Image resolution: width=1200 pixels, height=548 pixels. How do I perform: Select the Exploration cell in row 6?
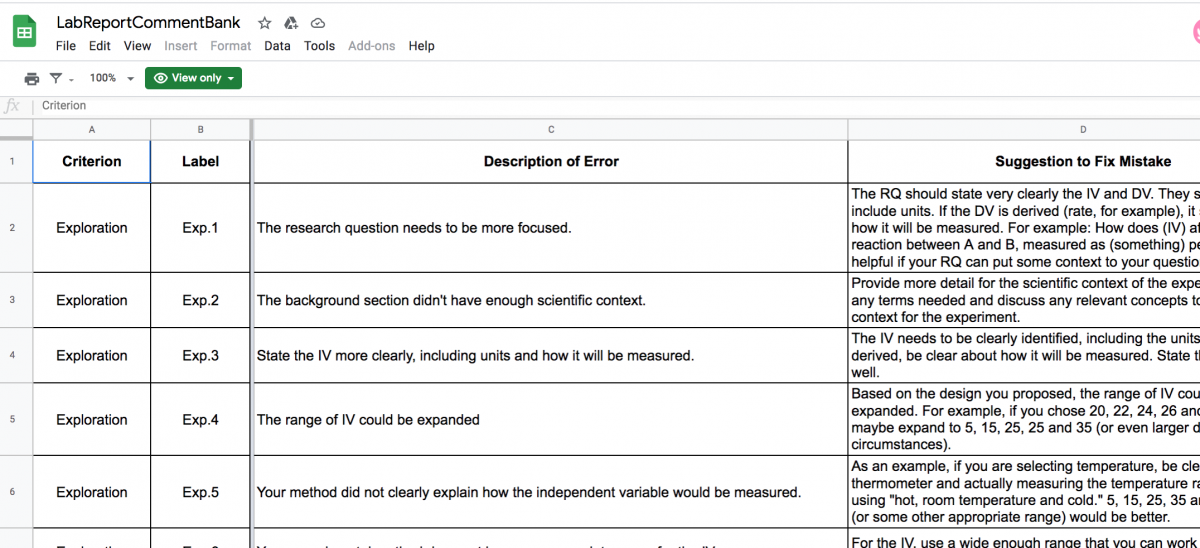[x=92, y=492]
